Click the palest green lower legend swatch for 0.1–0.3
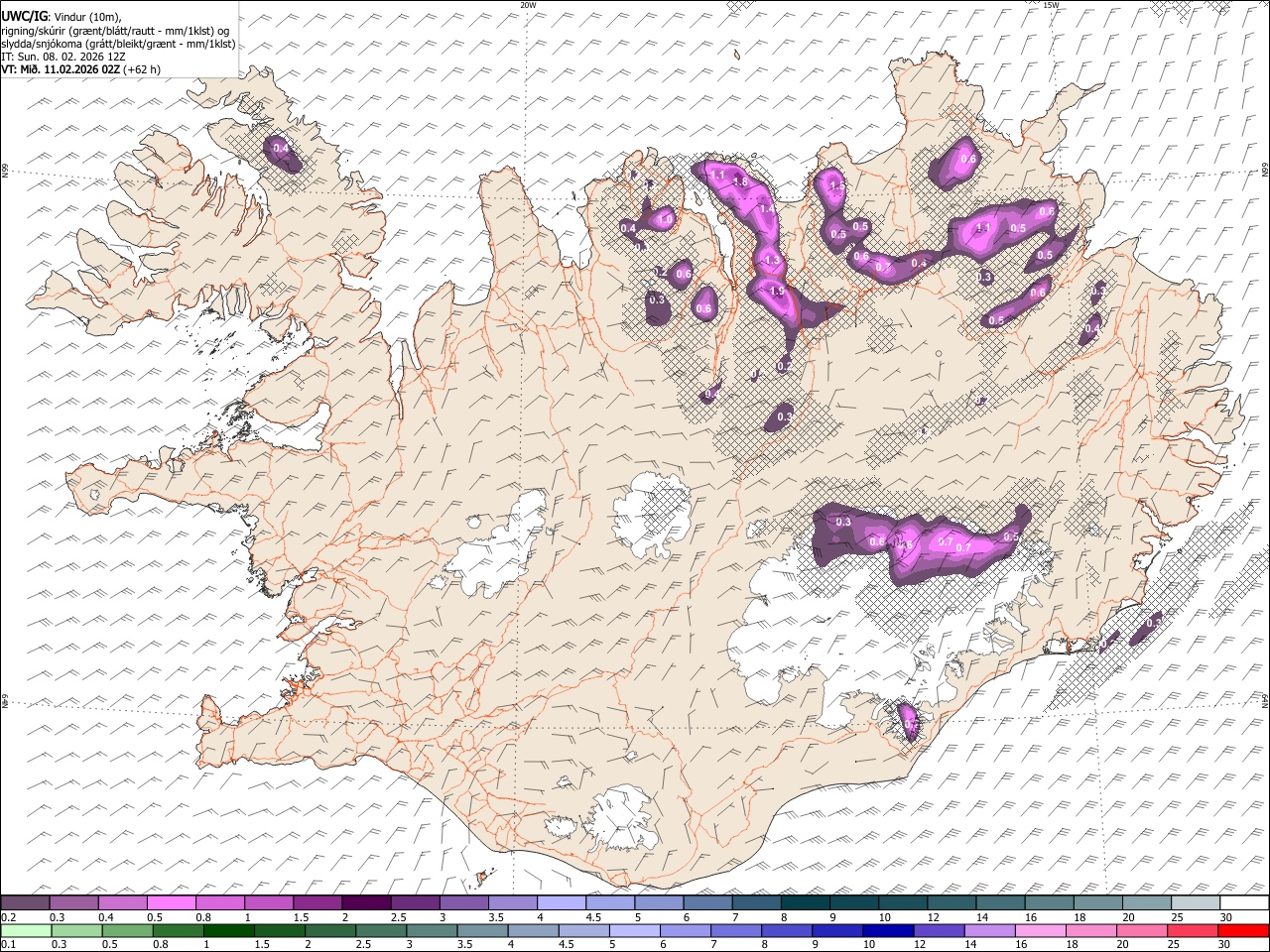This screenshot has height=952, width=1270. 25,930
